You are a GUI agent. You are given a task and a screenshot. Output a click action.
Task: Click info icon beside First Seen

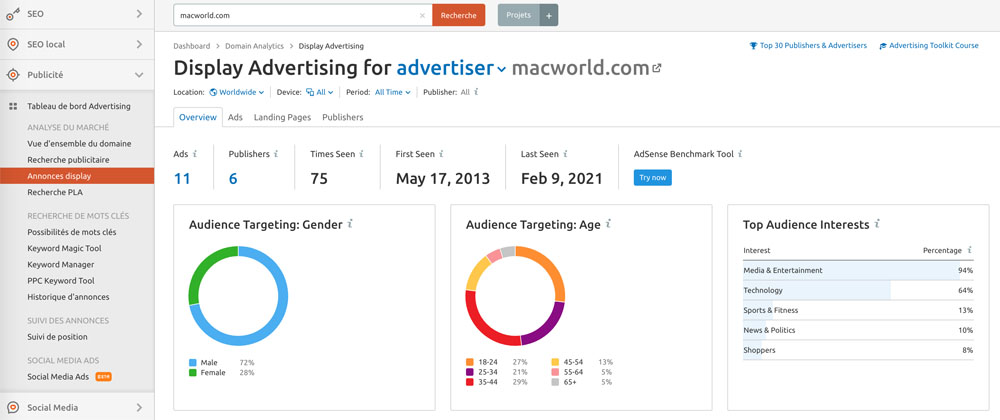(x=441, y=154)
